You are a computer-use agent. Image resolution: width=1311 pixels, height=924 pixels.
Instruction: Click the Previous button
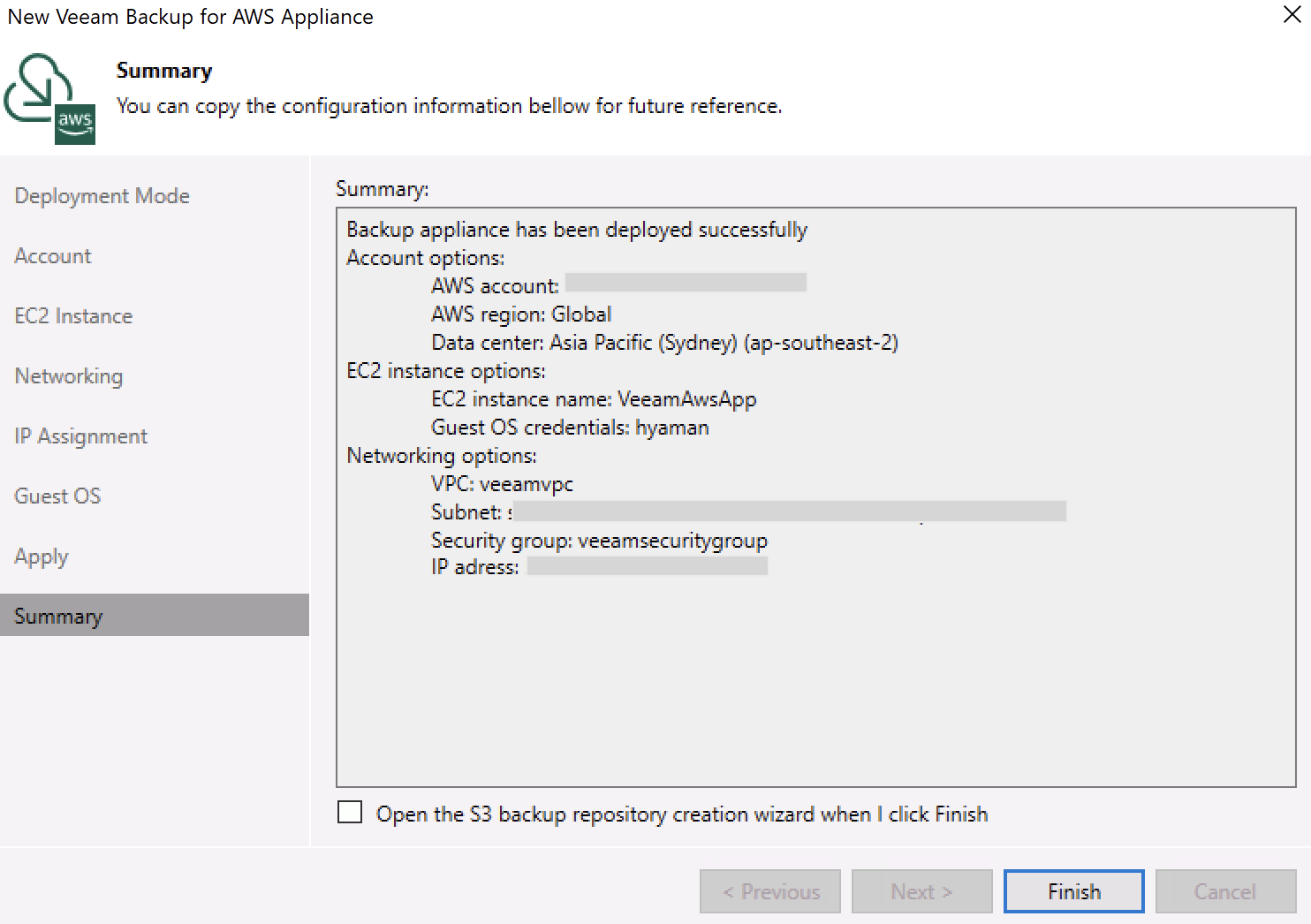point(770,891)
